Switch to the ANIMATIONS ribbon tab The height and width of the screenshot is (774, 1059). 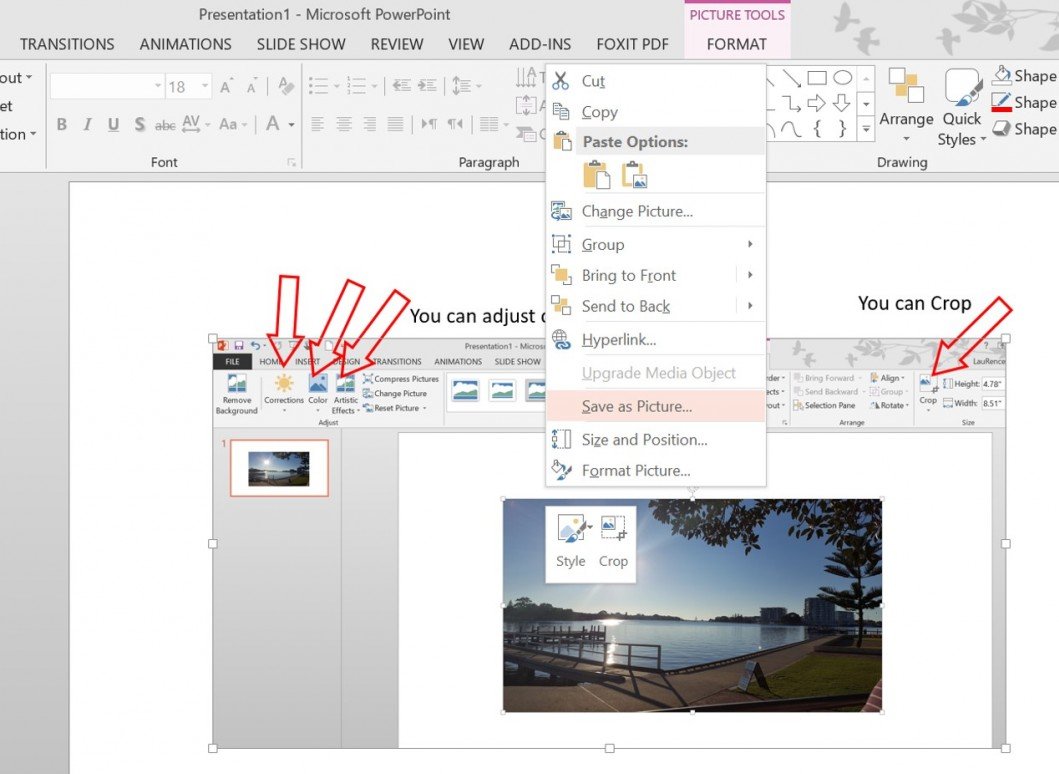tap(185, 44)
